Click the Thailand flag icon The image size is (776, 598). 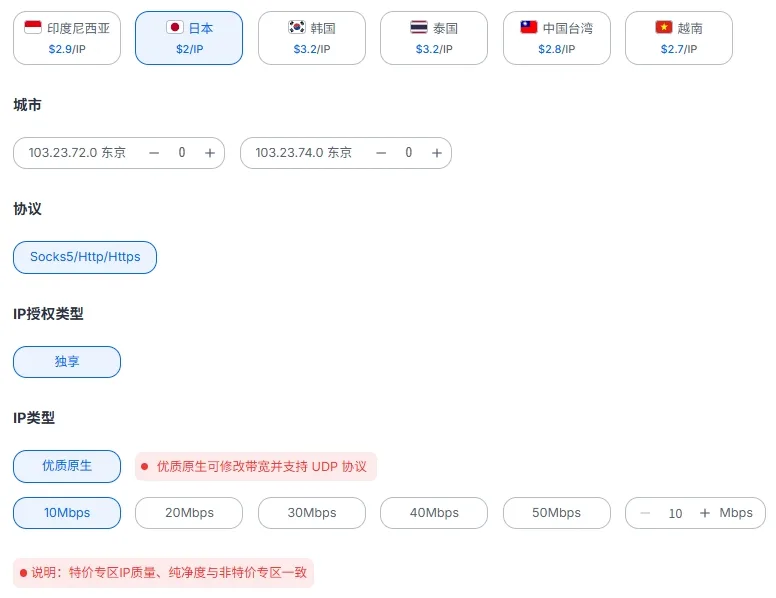(419, 27)
